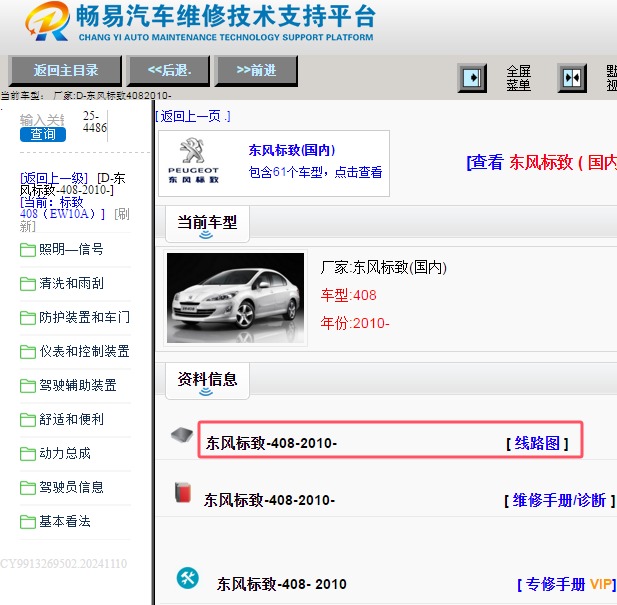This screenshot has width=617, height=605.
Task: Click the 东风标致-408-2010- wiring diagram row text
Action: pos(271,443)
